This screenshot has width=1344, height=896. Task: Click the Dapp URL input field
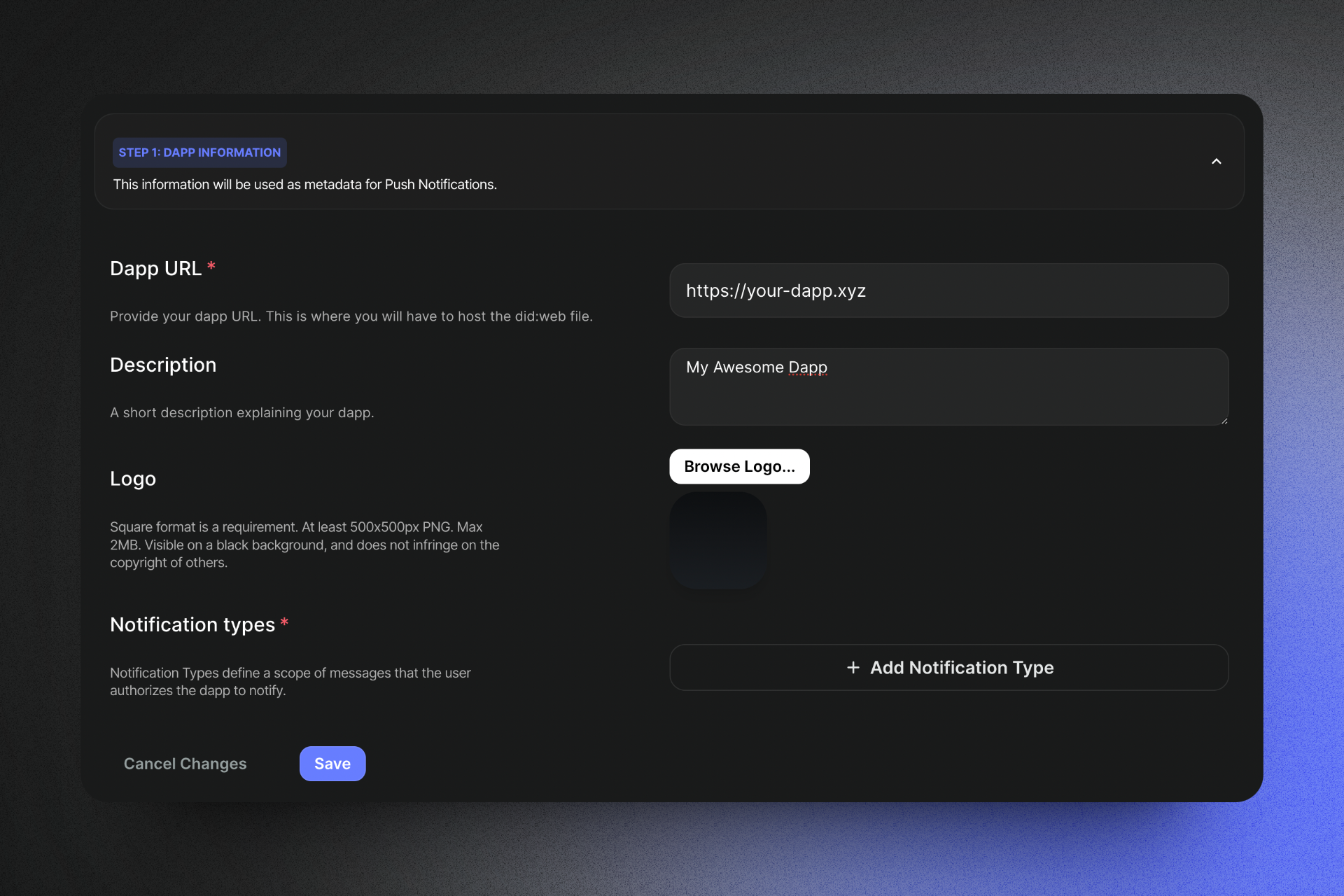point(948,290)
